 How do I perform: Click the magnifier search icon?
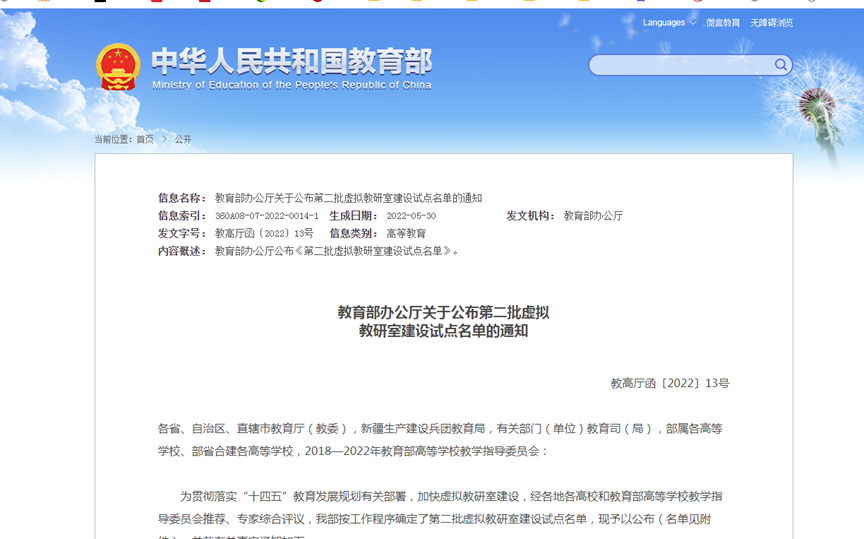pos(781,65)
